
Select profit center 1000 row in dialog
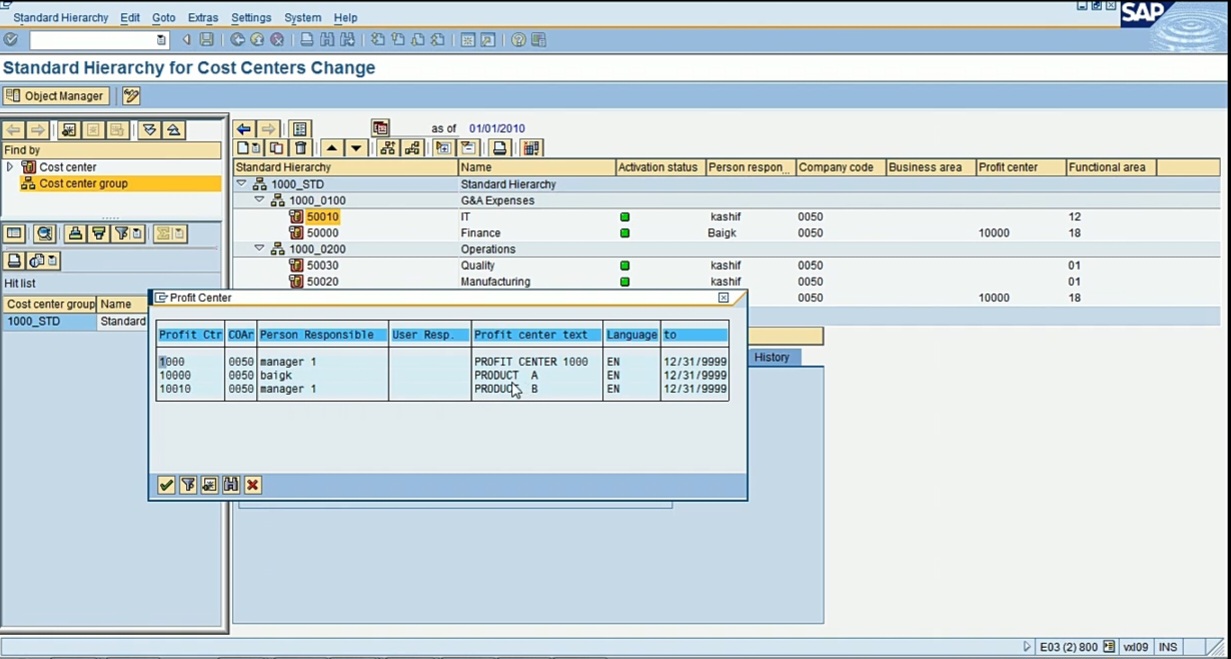[x=442, y=361]
